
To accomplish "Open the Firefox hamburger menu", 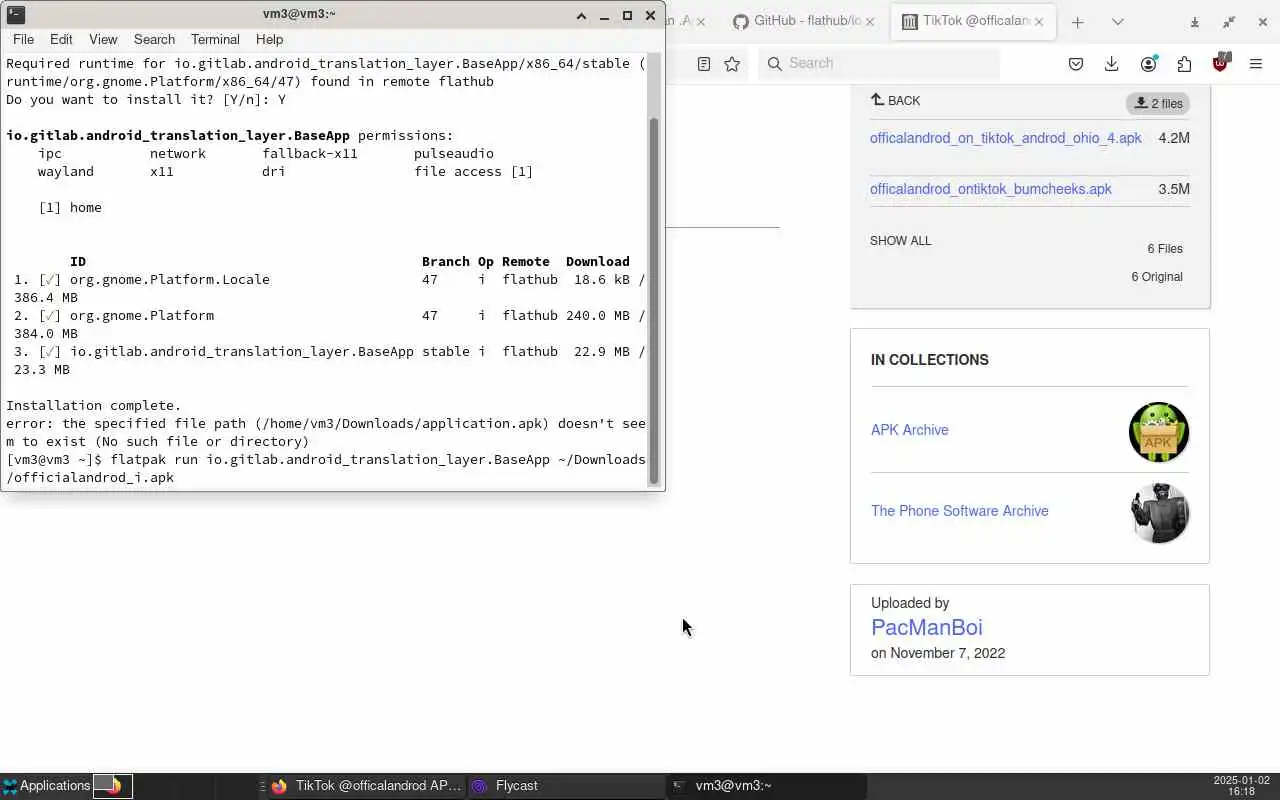I will (x=1256, y=63).
